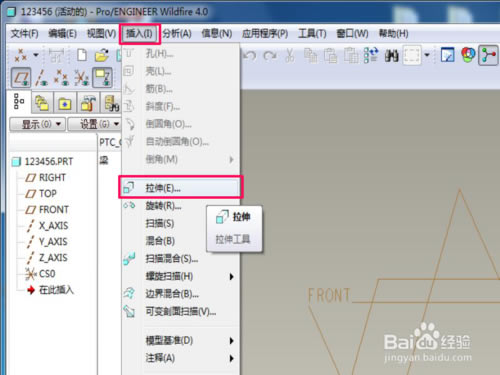Select Y_AXIS in the model tree

click(47, 242)
